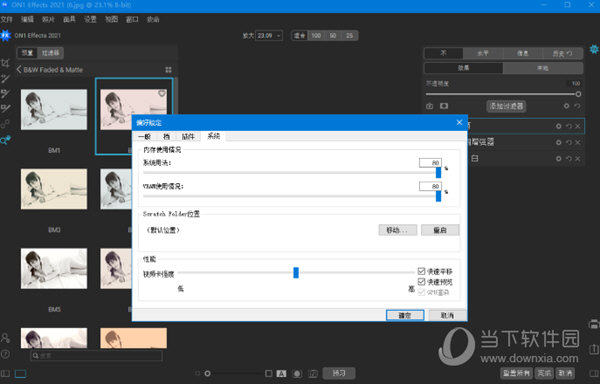Adjust the video card strength slider
The image size is (600, 384).
pyautogui.click(x=296, y=273)
